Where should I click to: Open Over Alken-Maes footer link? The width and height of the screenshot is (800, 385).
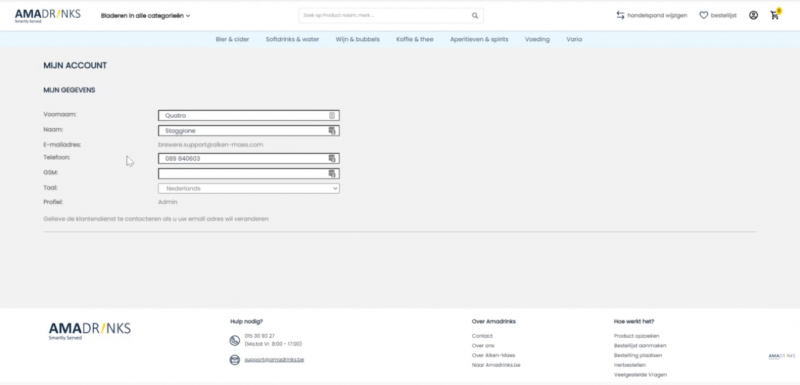coord(493,355)
